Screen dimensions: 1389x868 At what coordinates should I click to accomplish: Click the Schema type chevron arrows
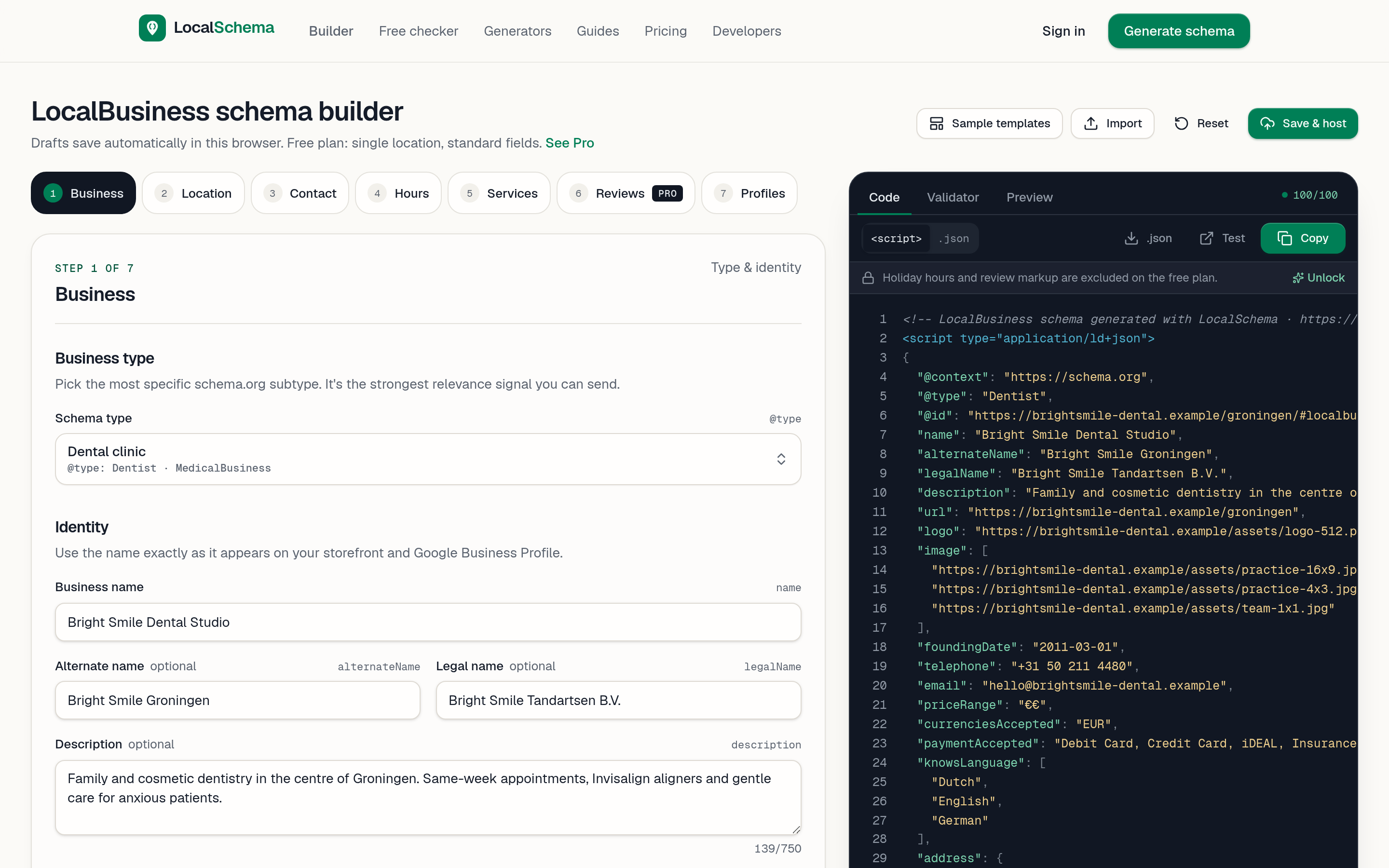tap(781, 459)
